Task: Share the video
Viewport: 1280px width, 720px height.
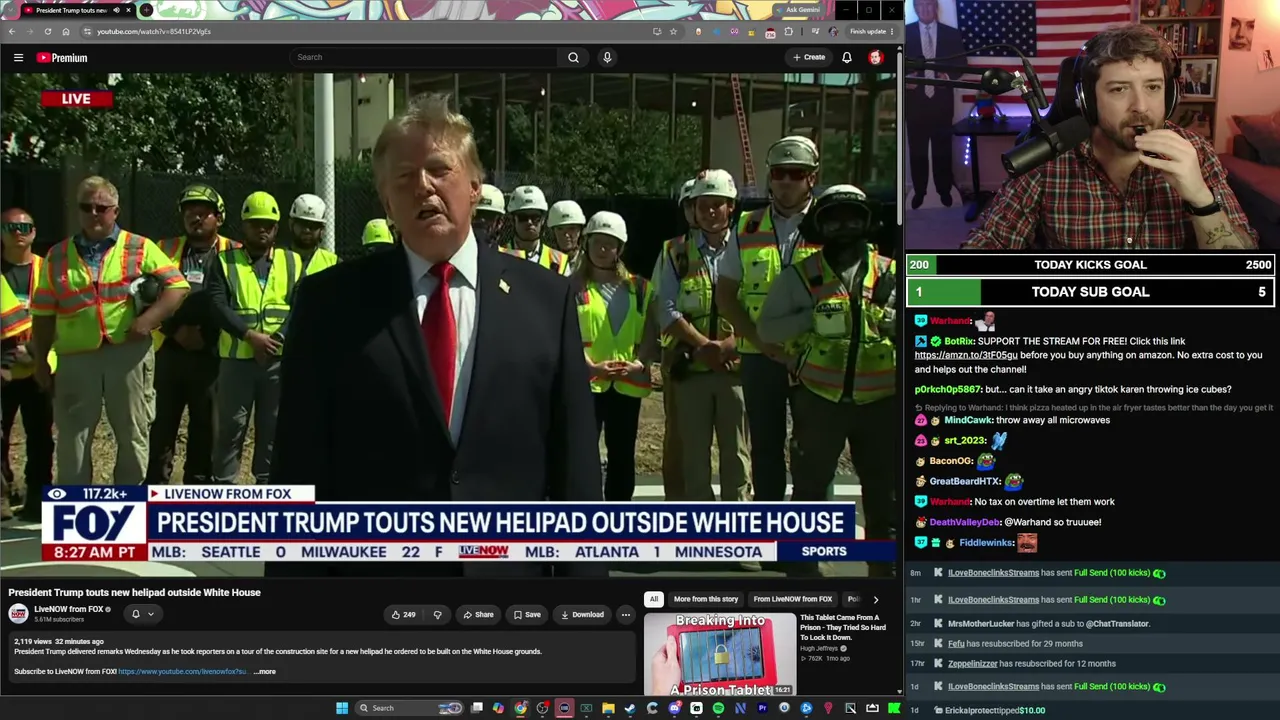Action: (478, 614)
